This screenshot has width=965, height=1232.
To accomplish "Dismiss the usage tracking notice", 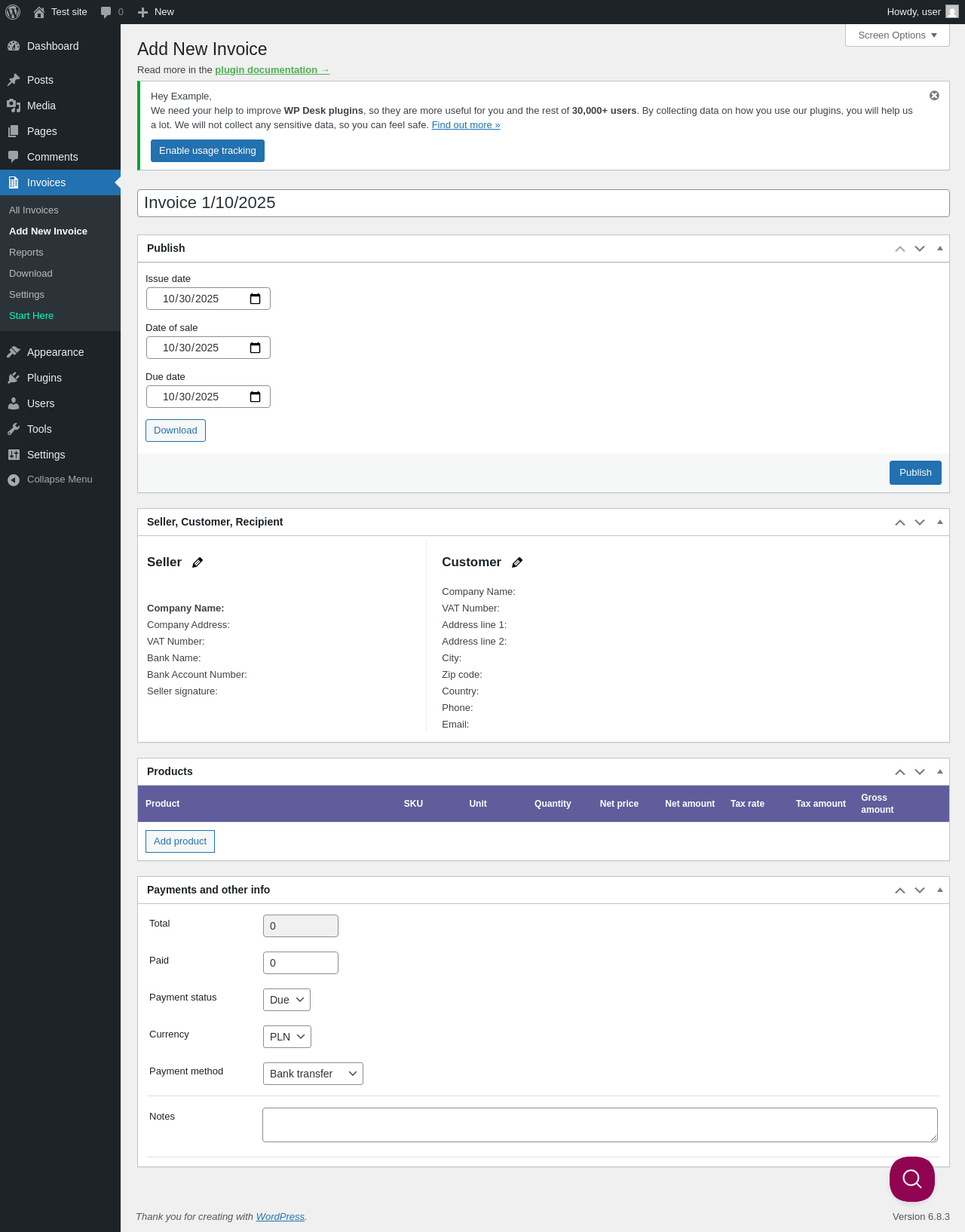I will click(934, 96).
